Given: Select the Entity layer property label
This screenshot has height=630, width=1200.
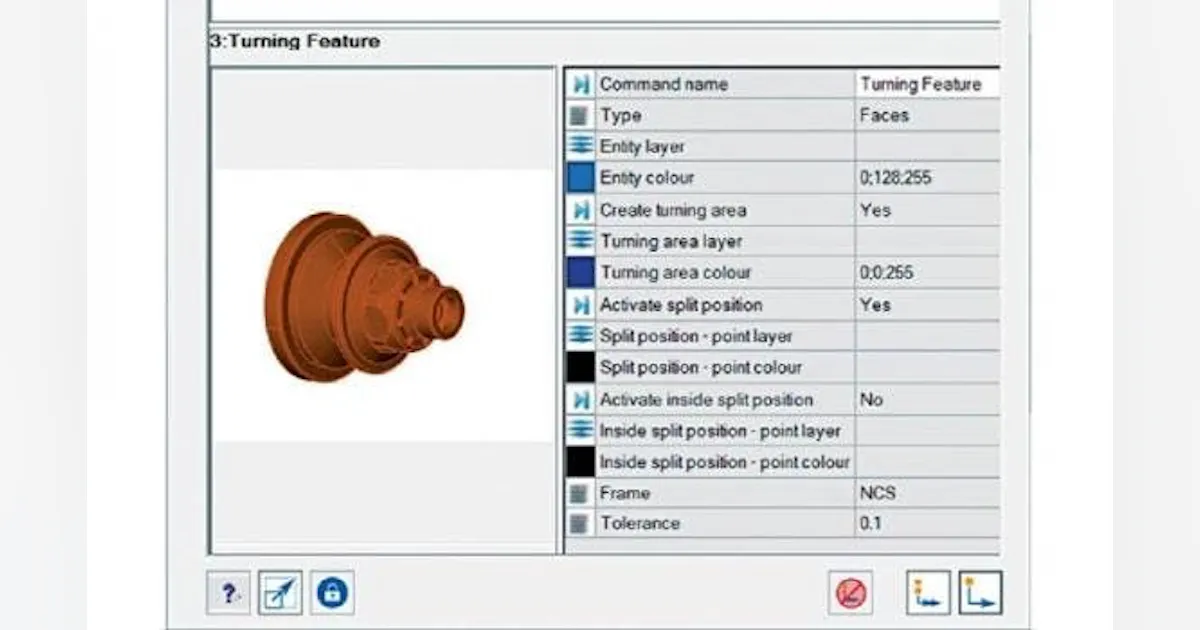Looking at the screenshot, I should tap(642, 146).
